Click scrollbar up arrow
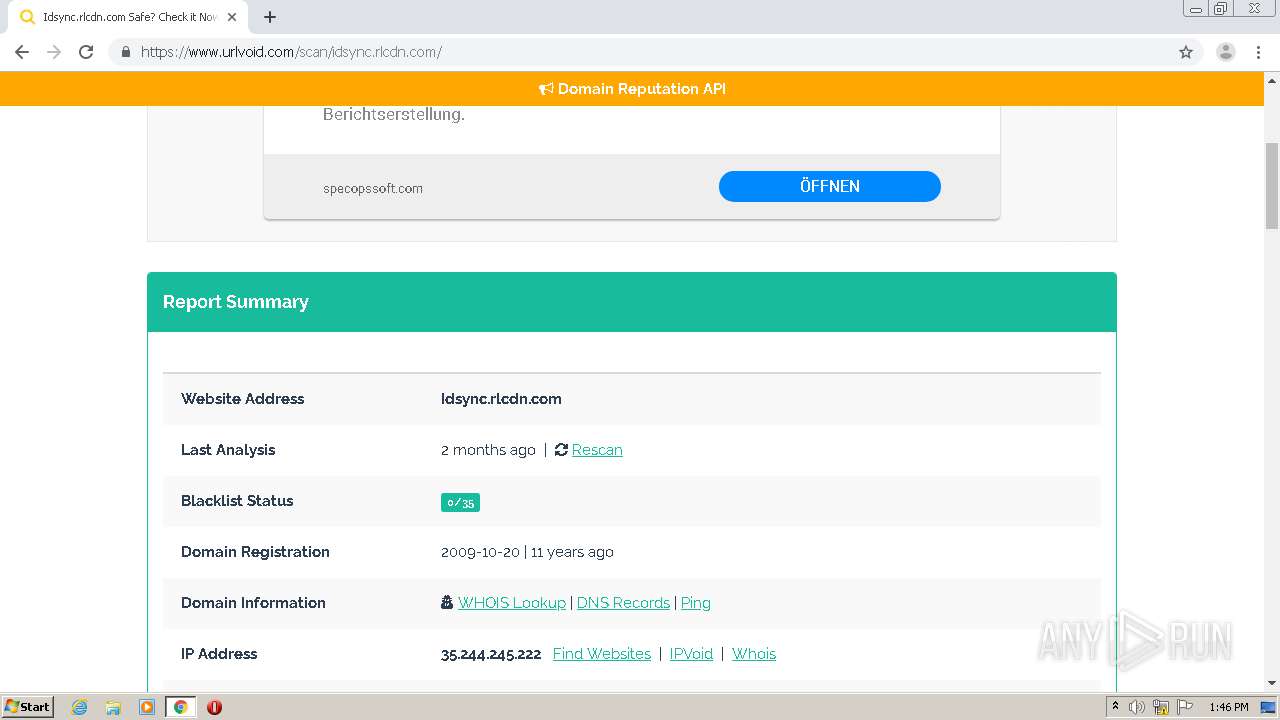The height and width of the screenshot is (720, 1280). [1272, 79]
